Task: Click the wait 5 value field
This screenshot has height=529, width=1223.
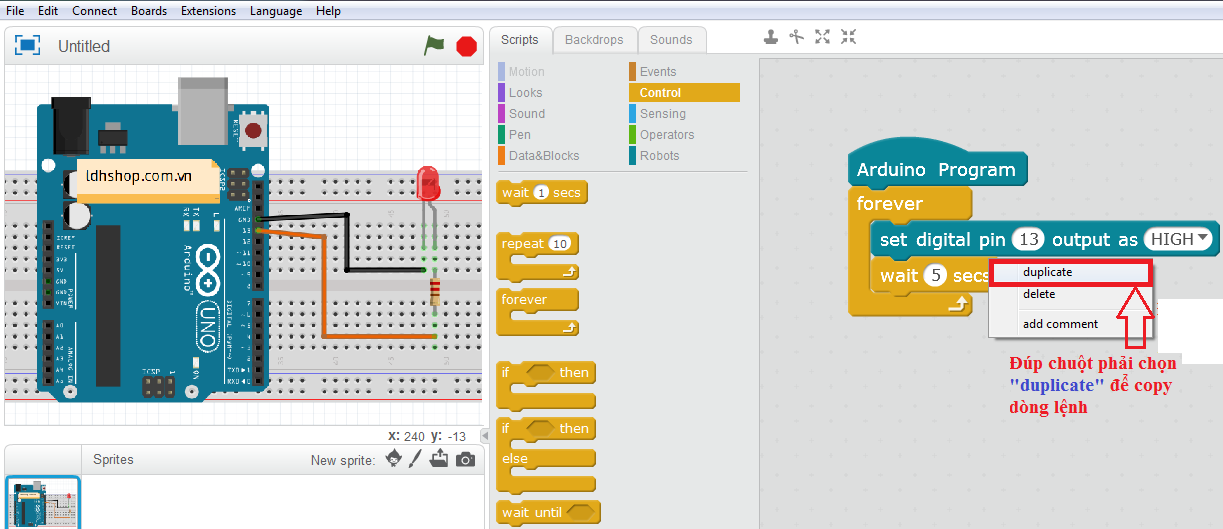Action: coord(935,275)
